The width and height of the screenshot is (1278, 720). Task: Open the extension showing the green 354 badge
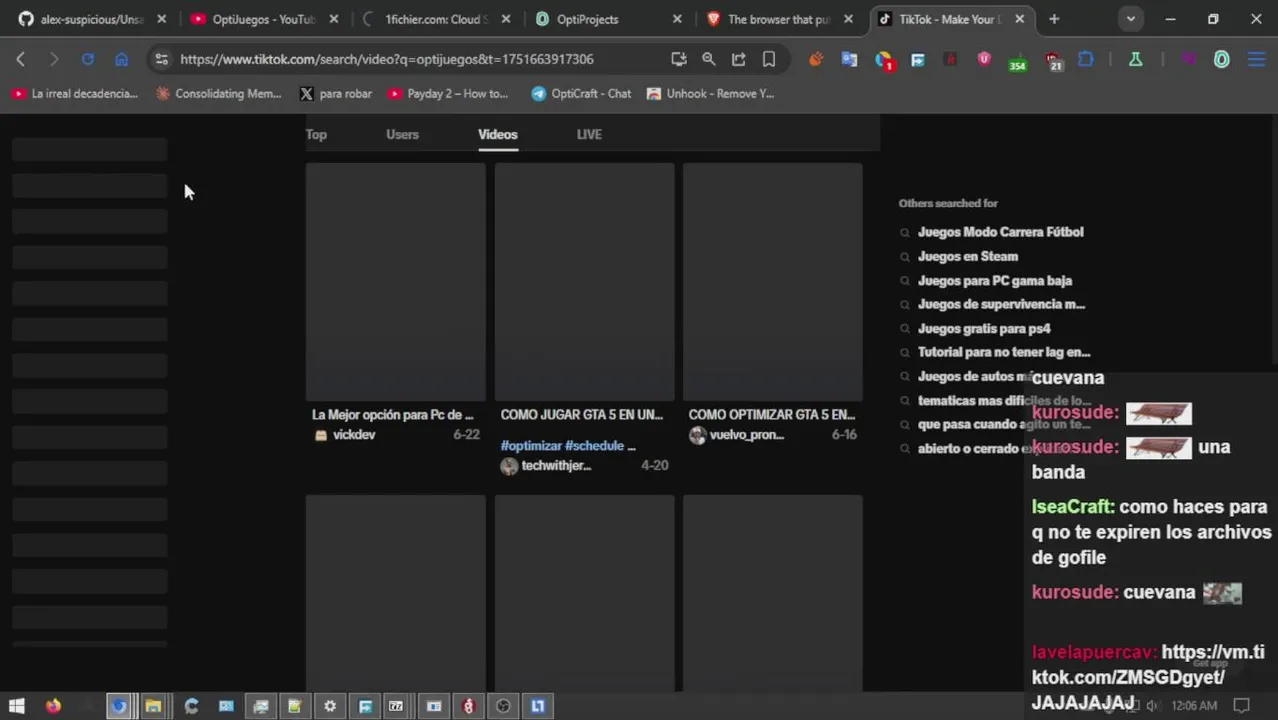[x=1018, y=61]
